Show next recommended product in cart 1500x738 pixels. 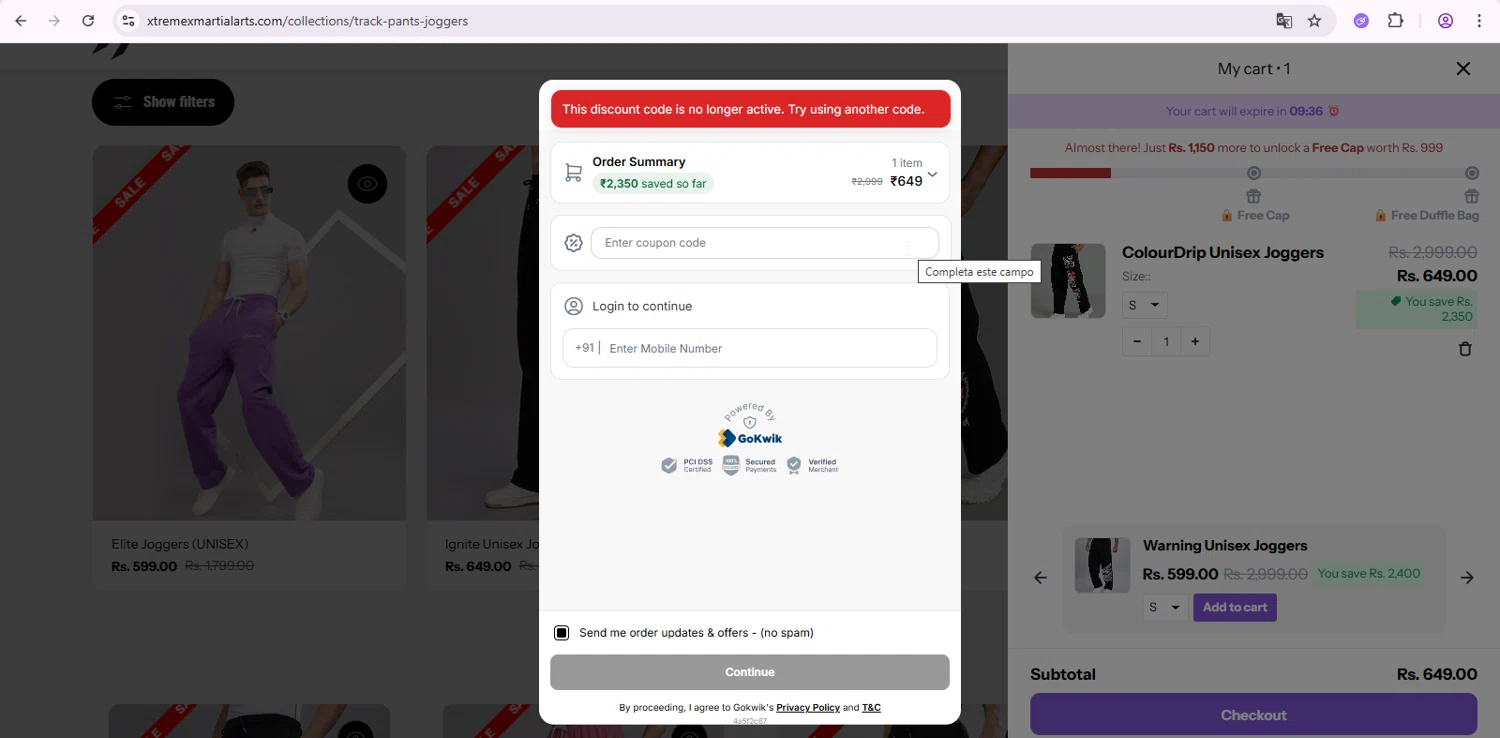(x=1467, y=578)
